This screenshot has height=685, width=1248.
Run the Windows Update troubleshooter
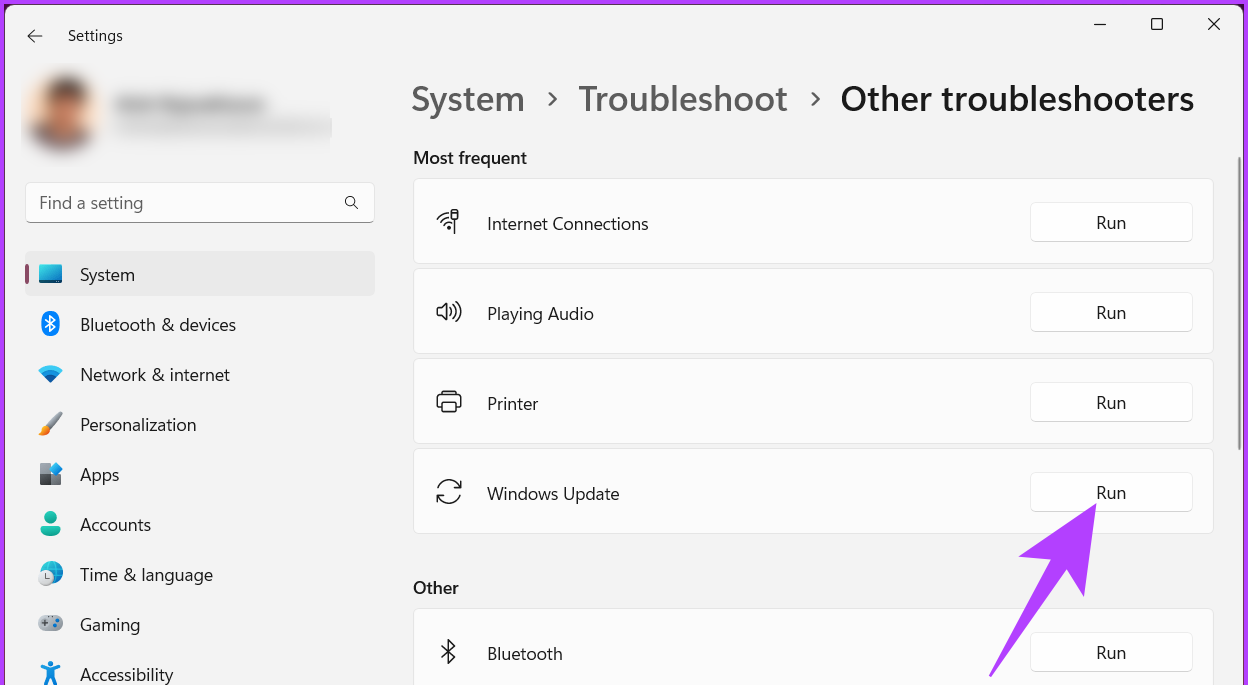pyautogui.click(x=1111, y=492)
